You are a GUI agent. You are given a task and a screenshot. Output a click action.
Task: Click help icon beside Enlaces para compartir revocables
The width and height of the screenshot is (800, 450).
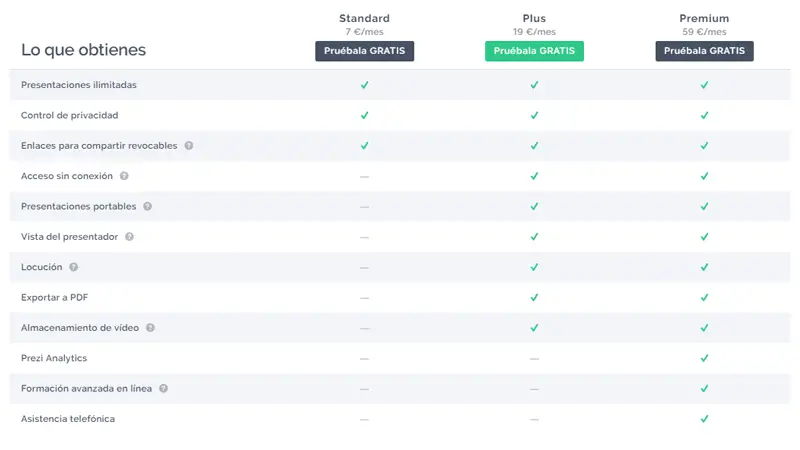[189, 145]
